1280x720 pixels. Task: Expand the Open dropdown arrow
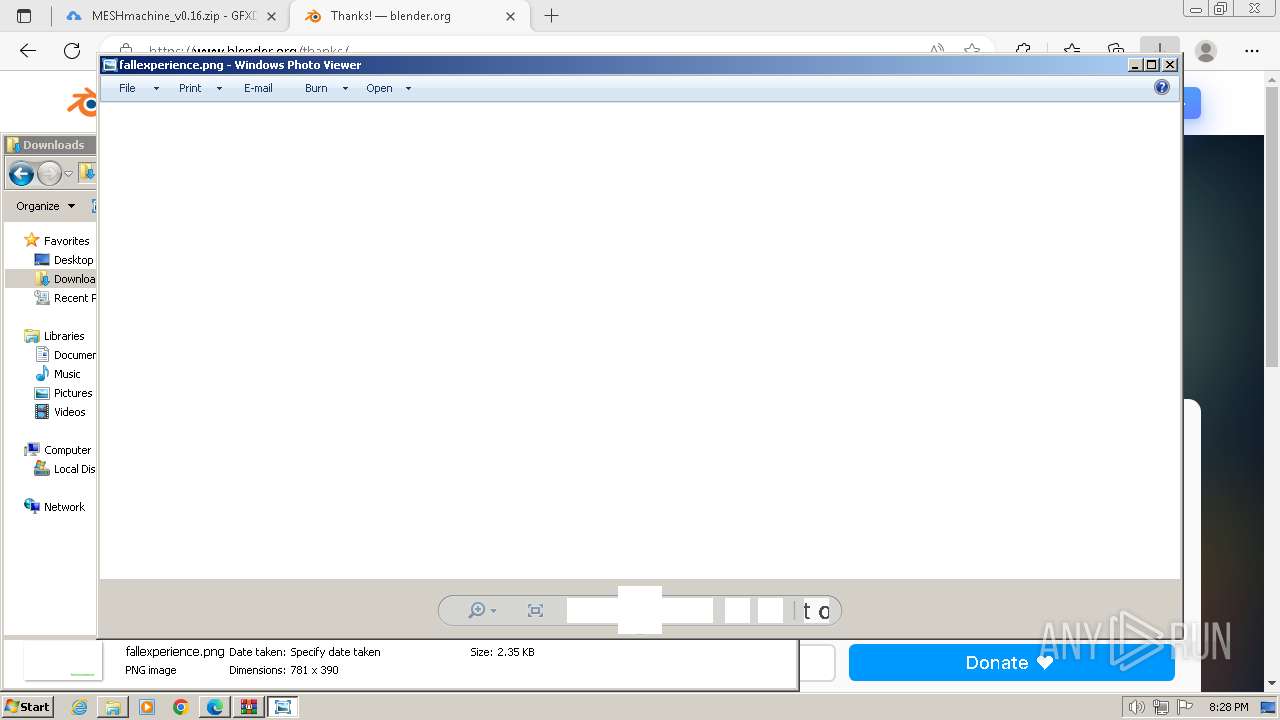point(408,89)
